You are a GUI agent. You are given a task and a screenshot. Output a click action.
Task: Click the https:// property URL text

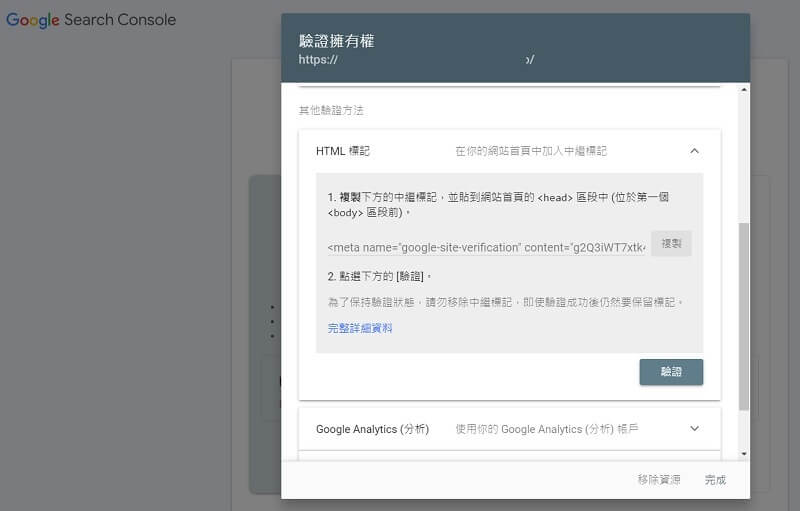tap(318, 60)
